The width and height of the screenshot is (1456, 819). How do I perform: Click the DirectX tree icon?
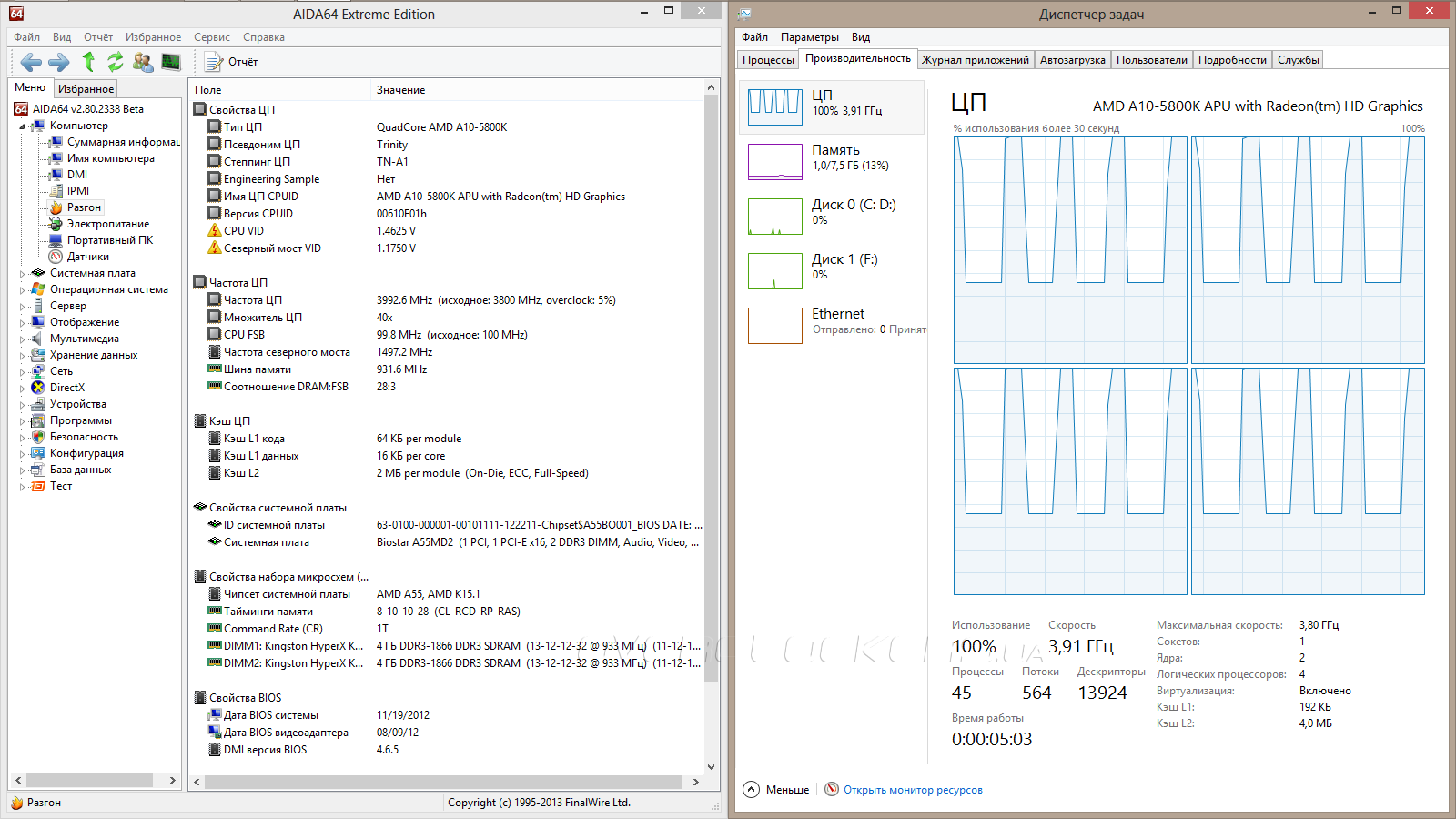[38, 388]
